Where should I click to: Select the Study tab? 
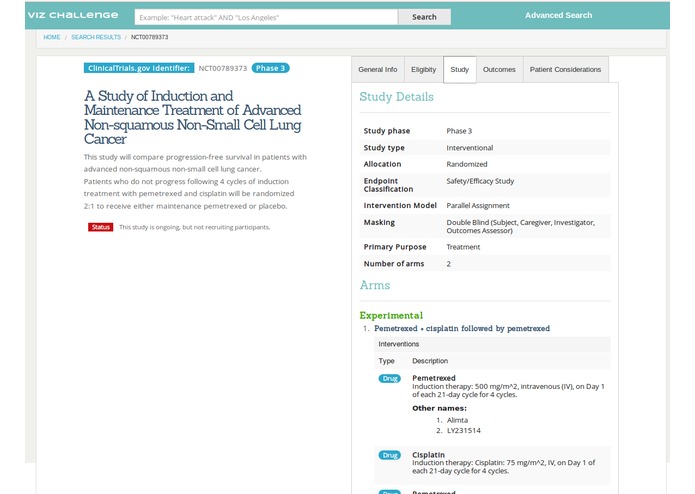pos(460,70)
